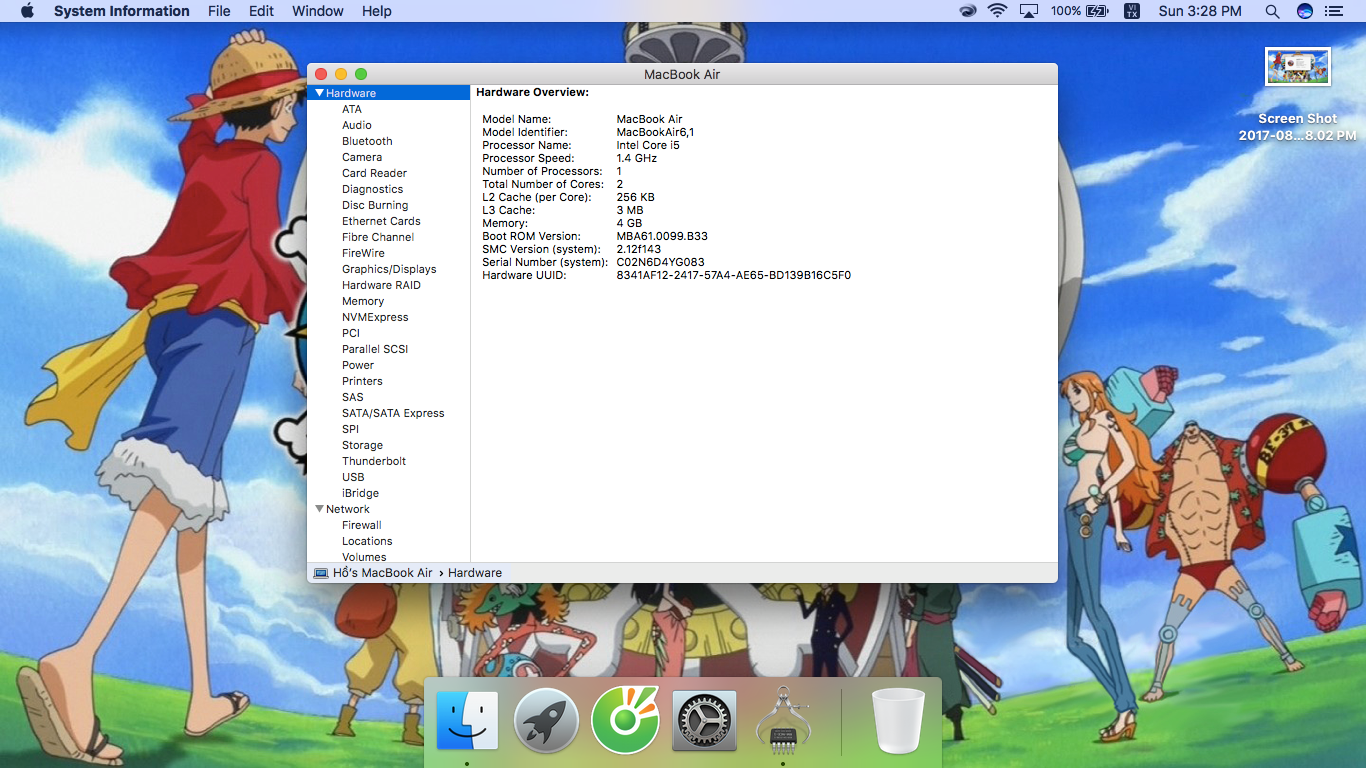
Task: Select Parallel SCSI in sidebar
Action: click(375, 349)
